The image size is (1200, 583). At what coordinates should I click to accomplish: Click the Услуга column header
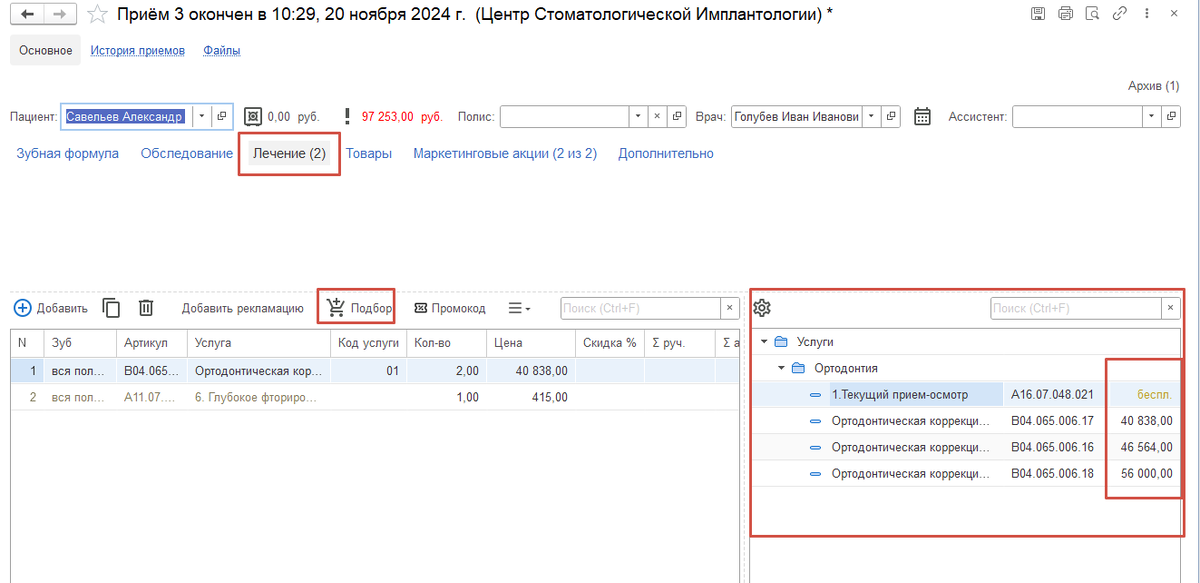[x=259, y=343]
